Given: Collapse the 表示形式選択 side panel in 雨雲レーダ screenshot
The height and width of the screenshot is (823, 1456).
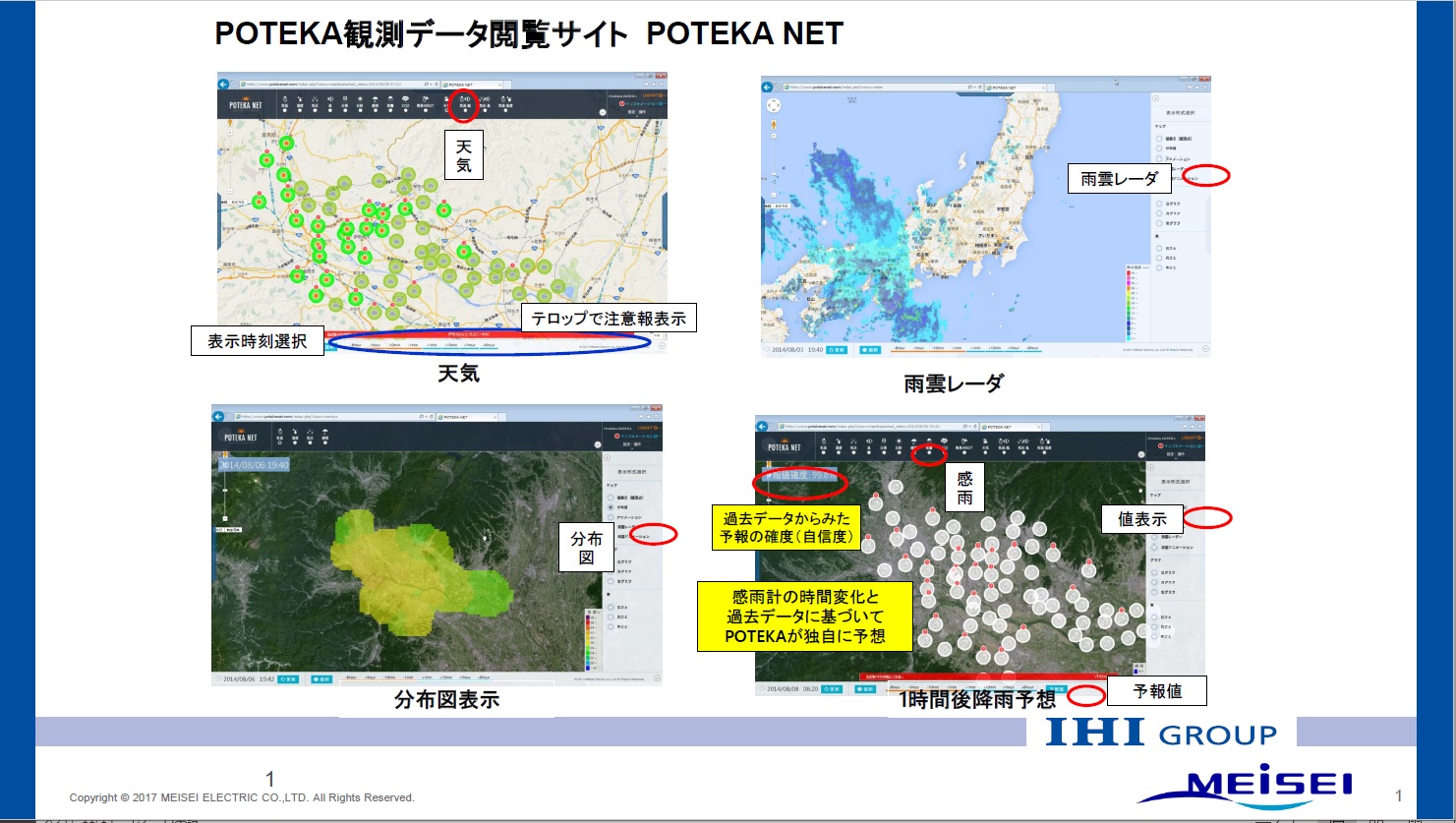Looking at the screenshot, I should point(1155,98).
